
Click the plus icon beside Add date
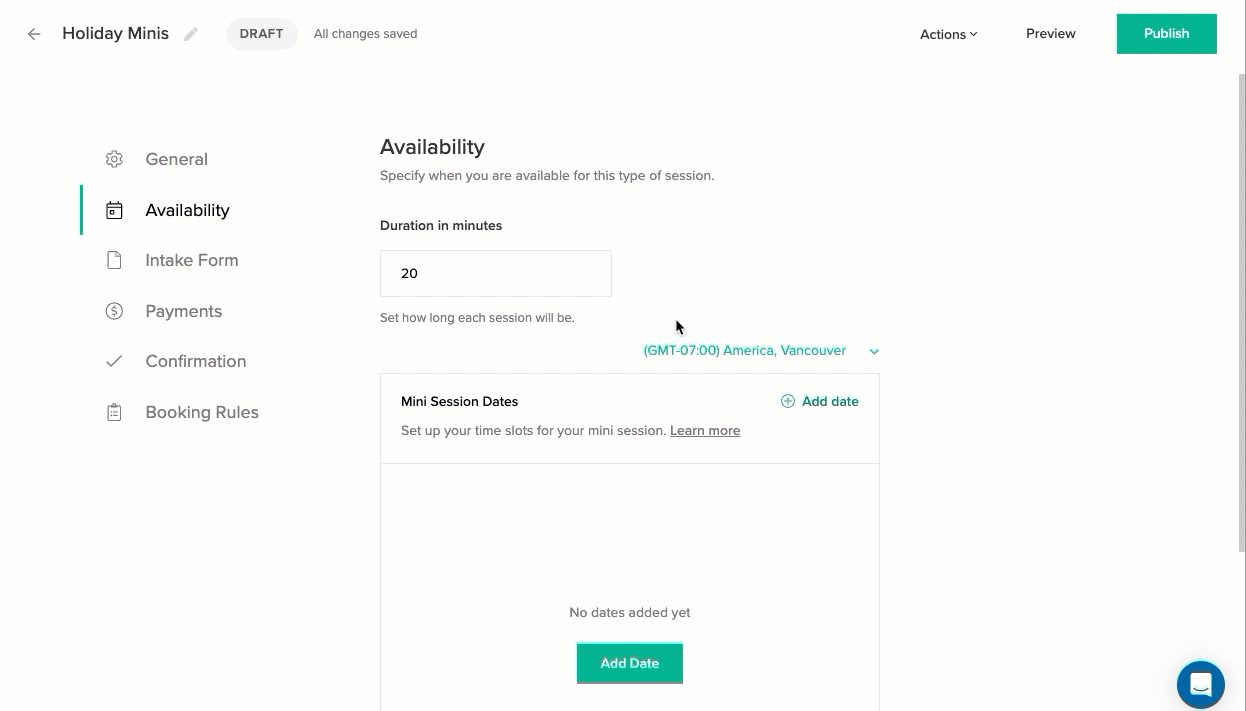(x=788, y=401)
